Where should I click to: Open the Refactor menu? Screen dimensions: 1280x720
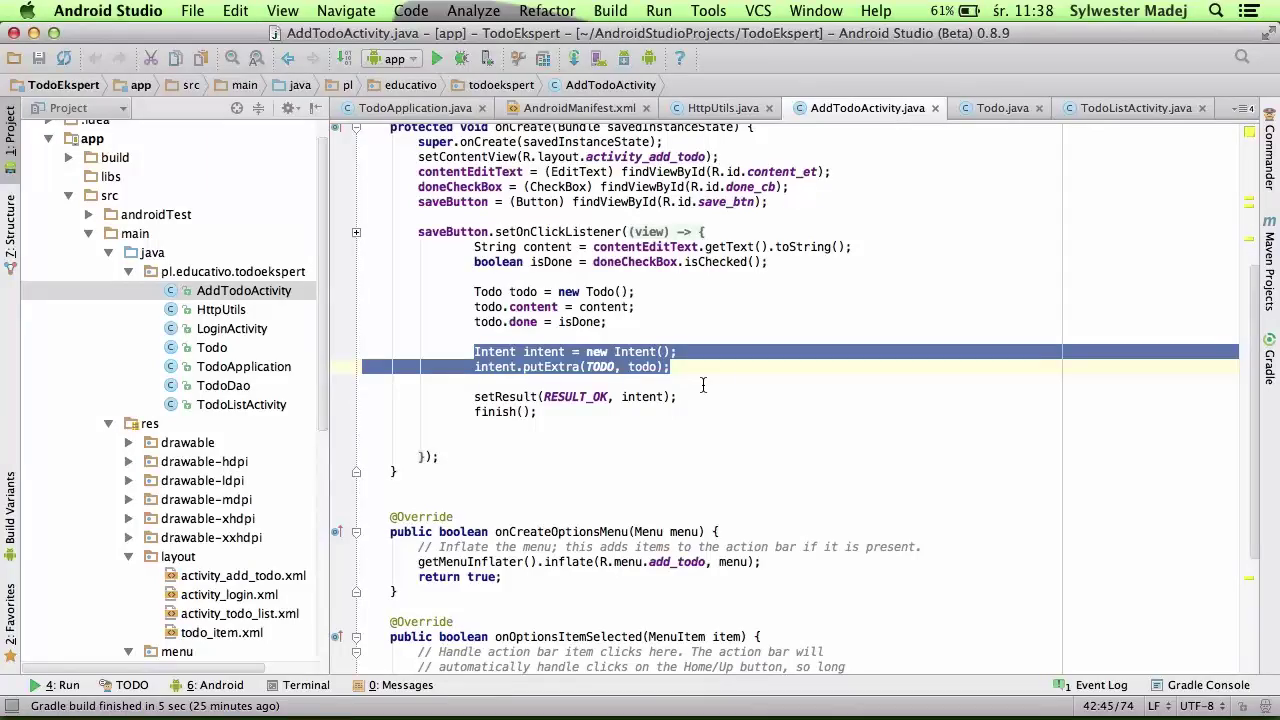[x=547, y=11]
